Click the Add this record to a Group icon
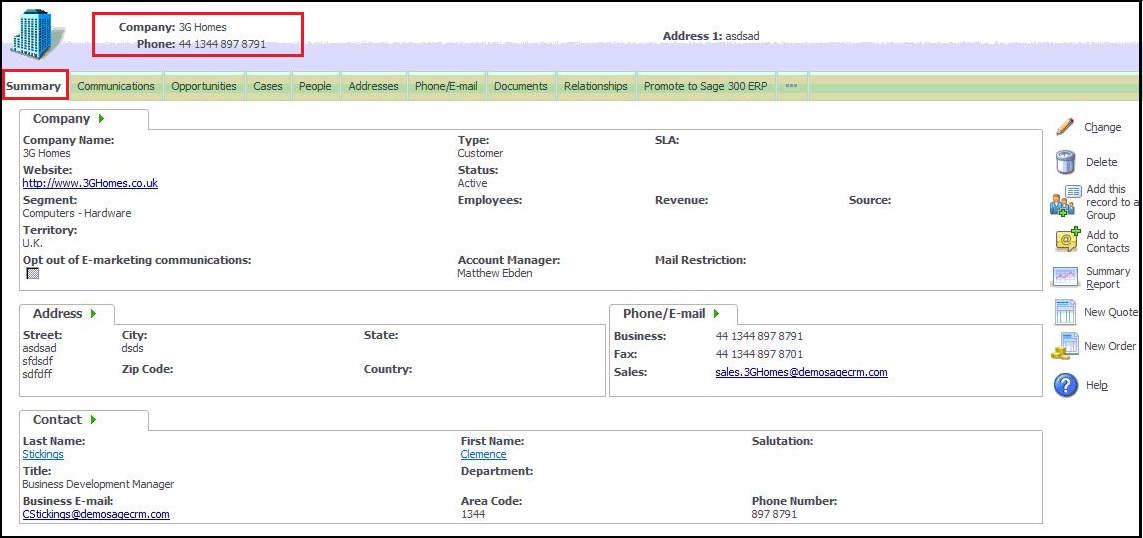Image resolution: width=1143 pixels, height=538 pixels. [1066, 201]
